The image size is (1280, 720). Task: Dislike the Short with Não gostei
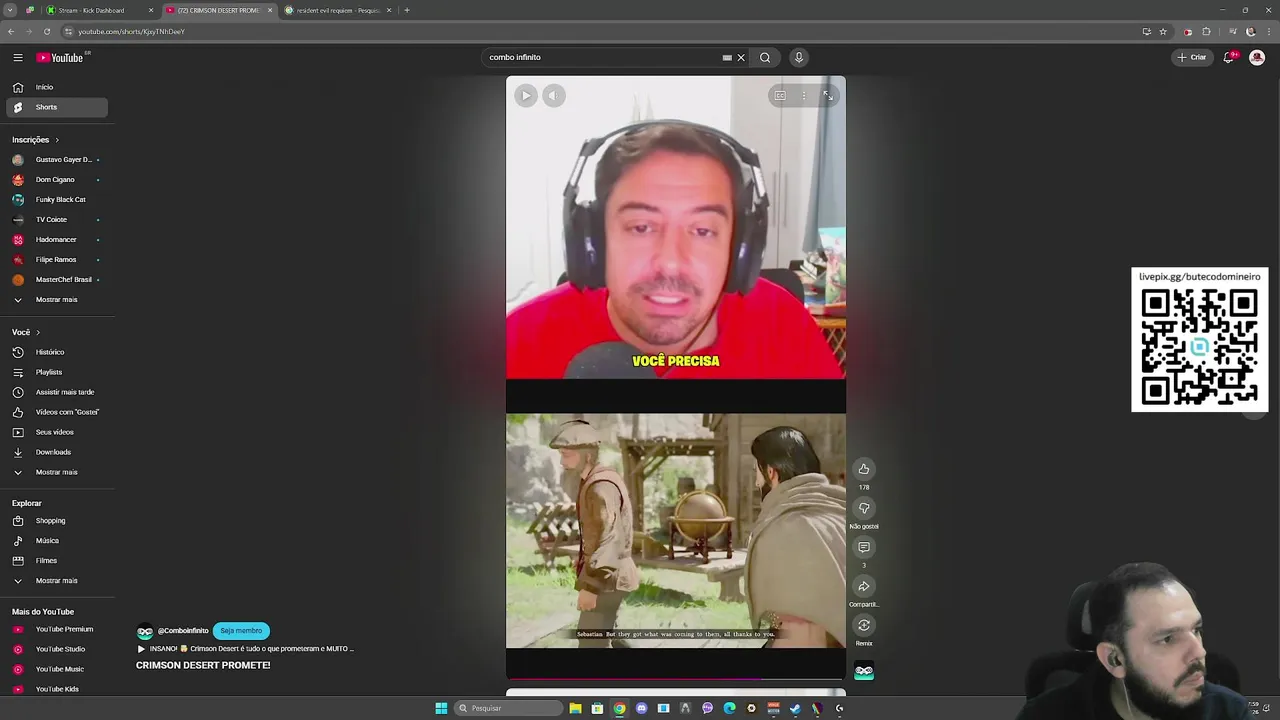pos(864,508)
